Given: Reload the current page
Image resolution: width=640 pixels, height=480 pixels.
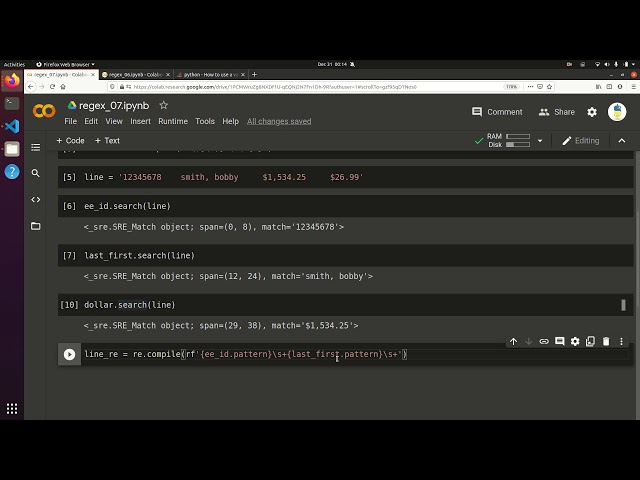Looking at the screenshot, I should coord(52,87).
